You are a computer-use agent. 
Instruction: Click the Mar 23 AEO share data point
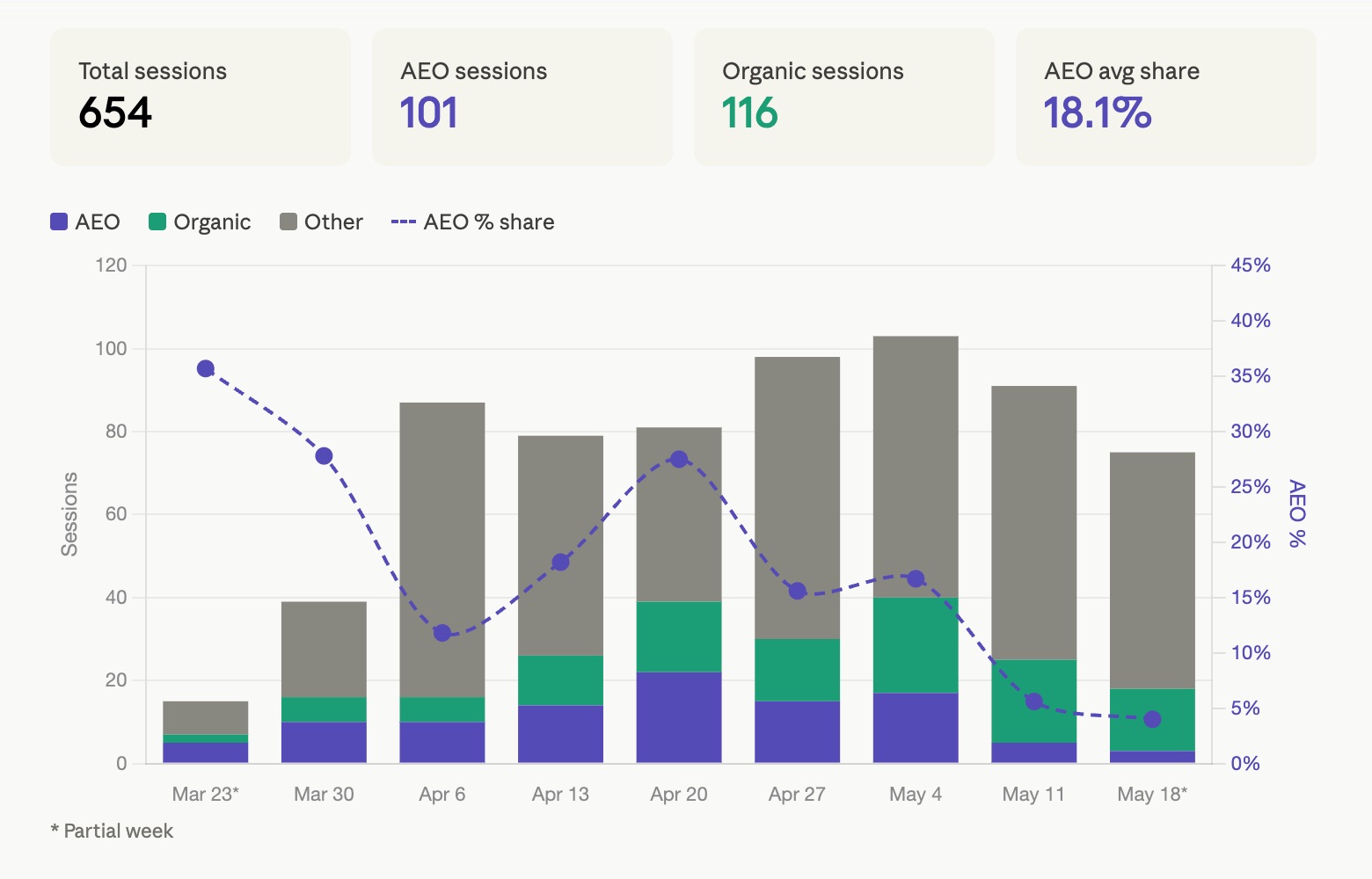click(206, 368)
